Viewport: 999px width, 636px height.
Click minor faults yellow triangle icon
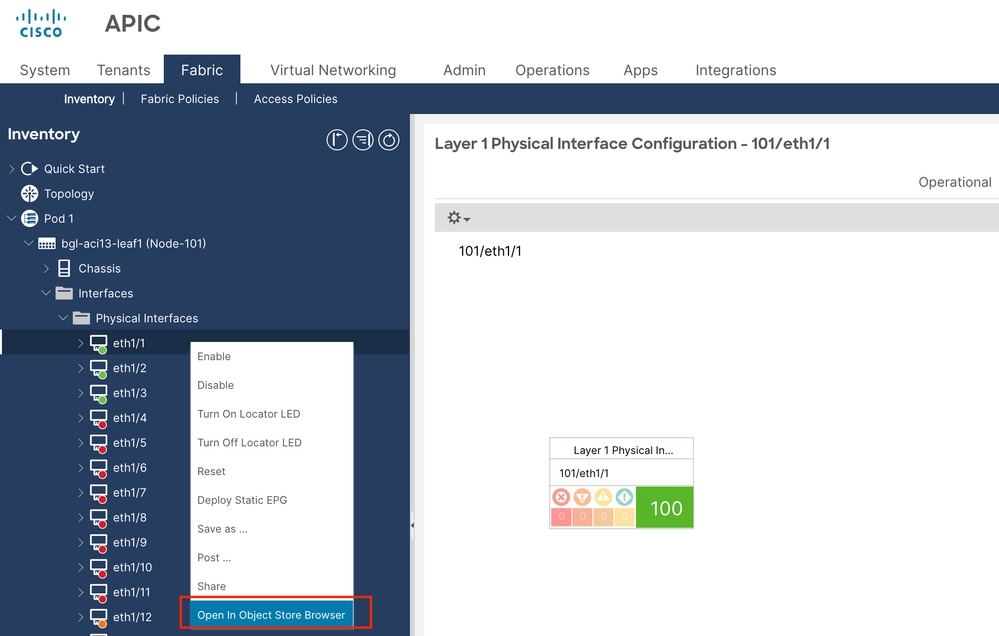603,496
